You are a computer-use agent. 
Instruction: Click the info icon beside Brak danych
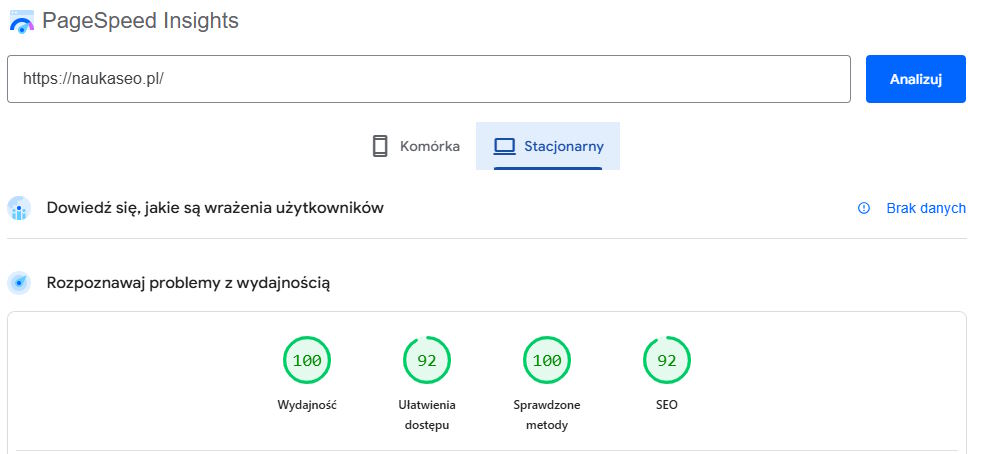[x=864, y=208]
